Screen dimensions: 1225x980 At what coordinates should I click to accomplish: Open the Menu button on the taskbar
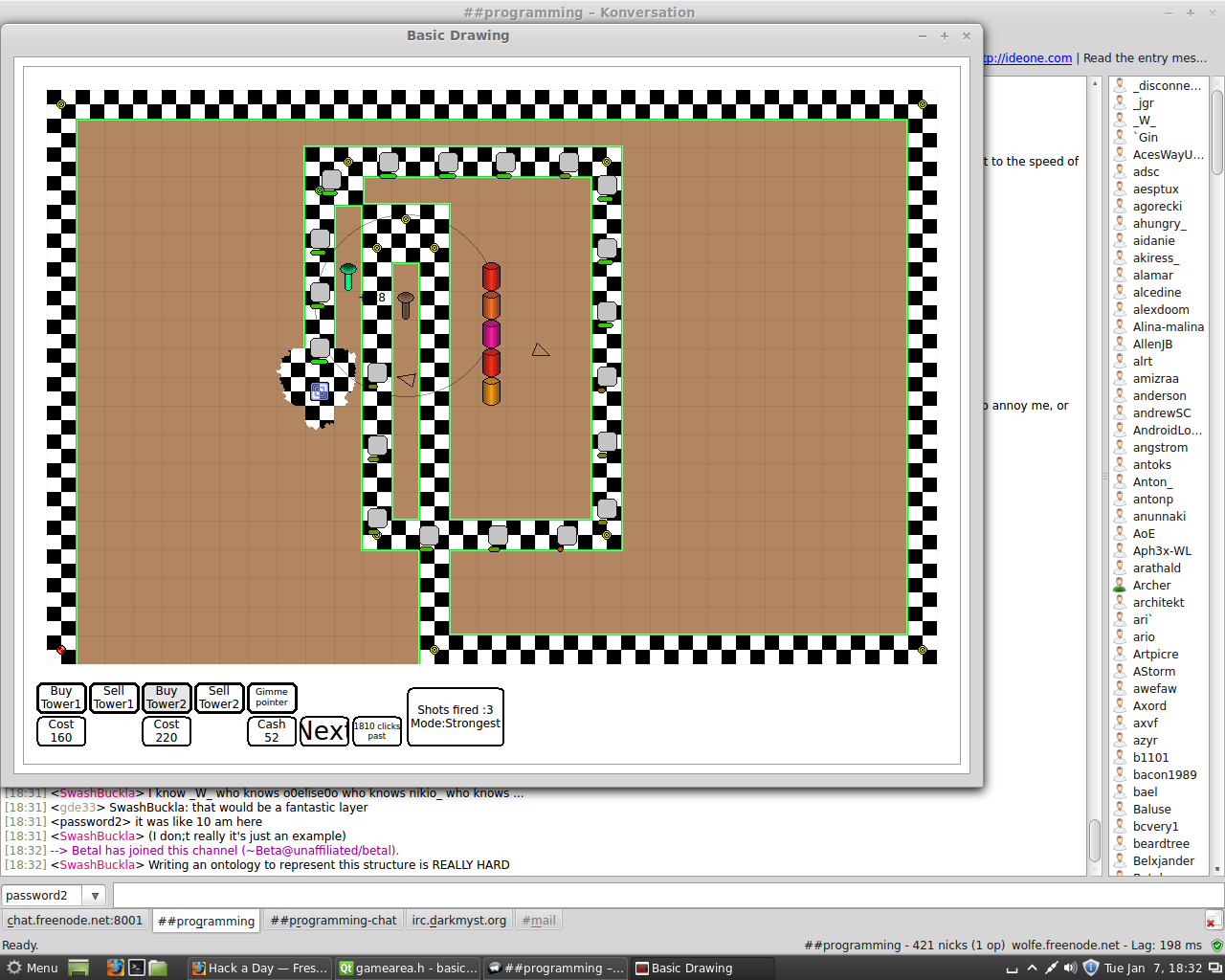point(33,968)
